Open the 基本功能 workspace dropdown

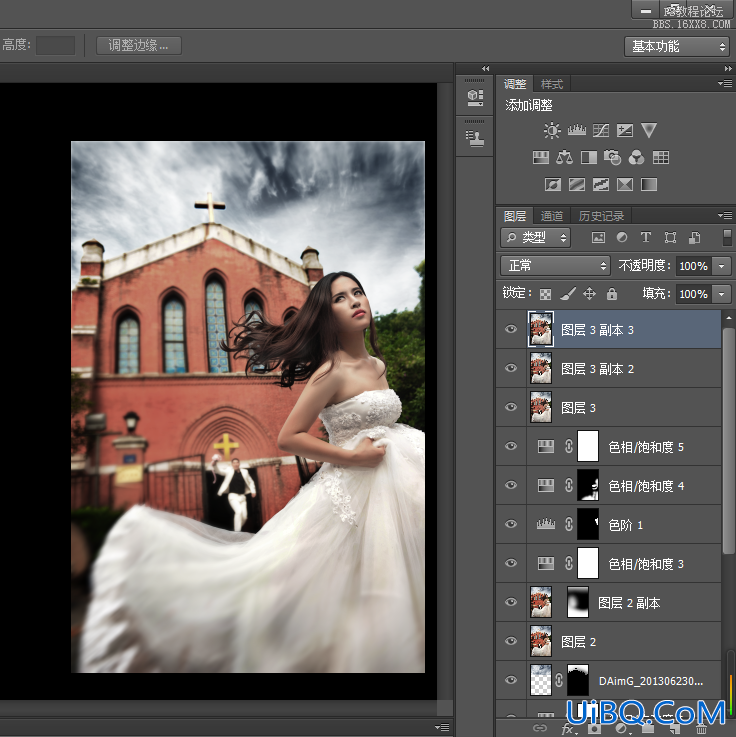coord(677,47)
